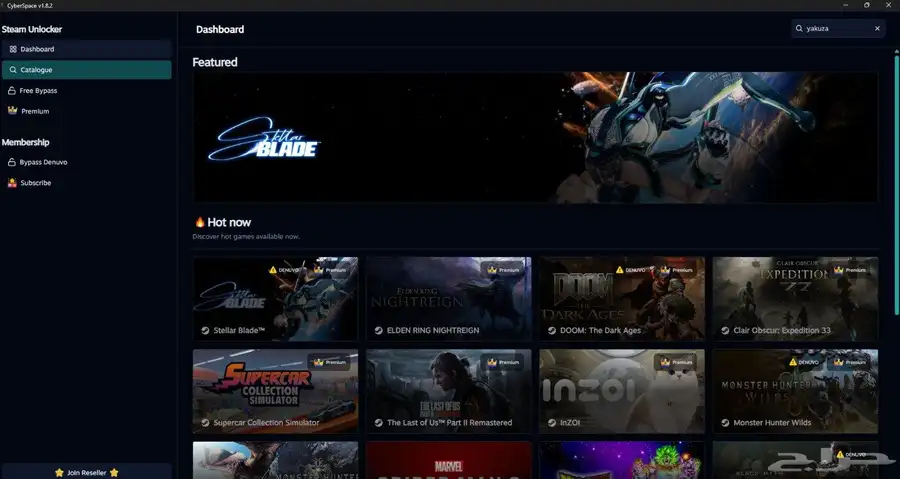Open the Stellar Blade game card
The height and width of the screenshot is (479, 900).
(276, 299)
